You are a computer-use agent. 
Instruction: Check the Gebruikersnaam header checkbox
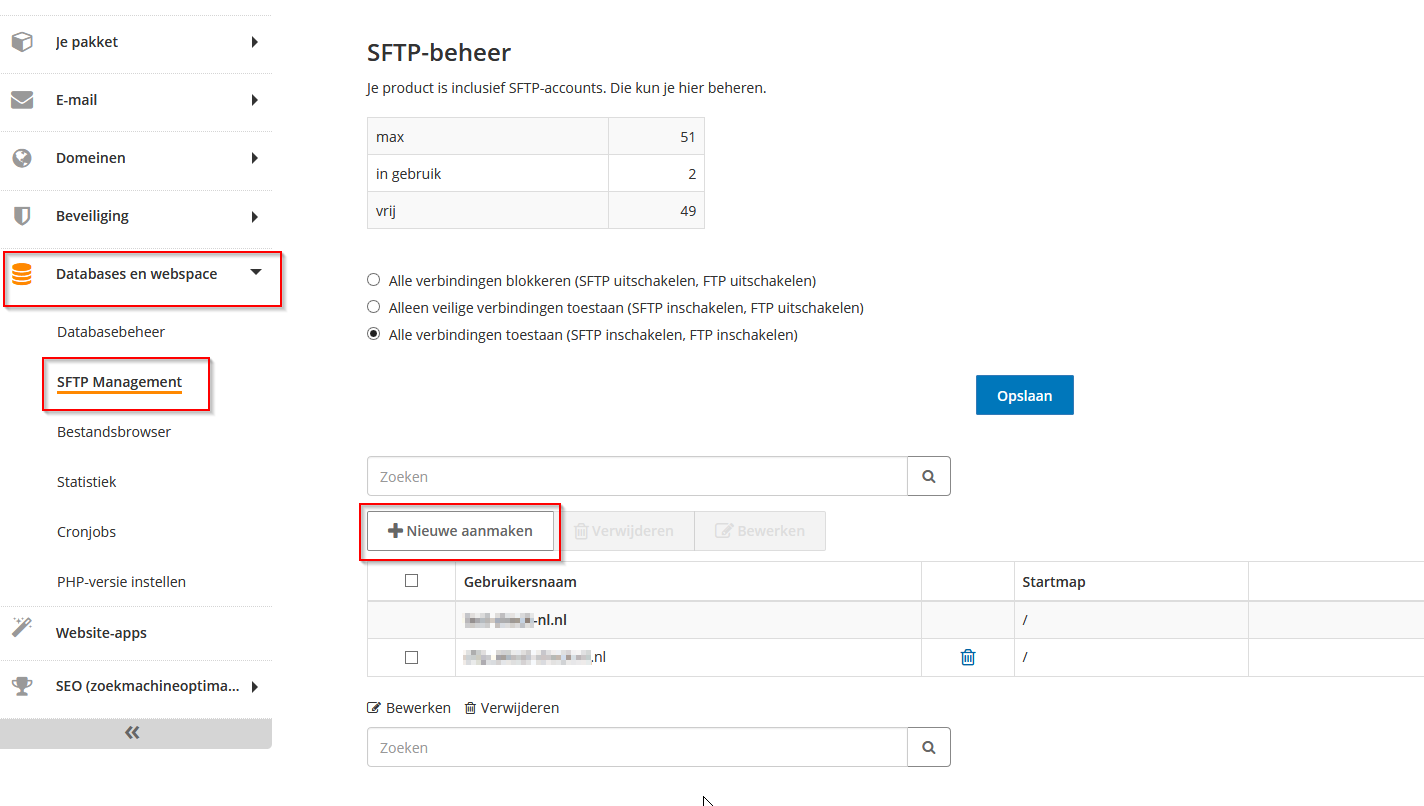pyautogui.click(x=412, y=580)
